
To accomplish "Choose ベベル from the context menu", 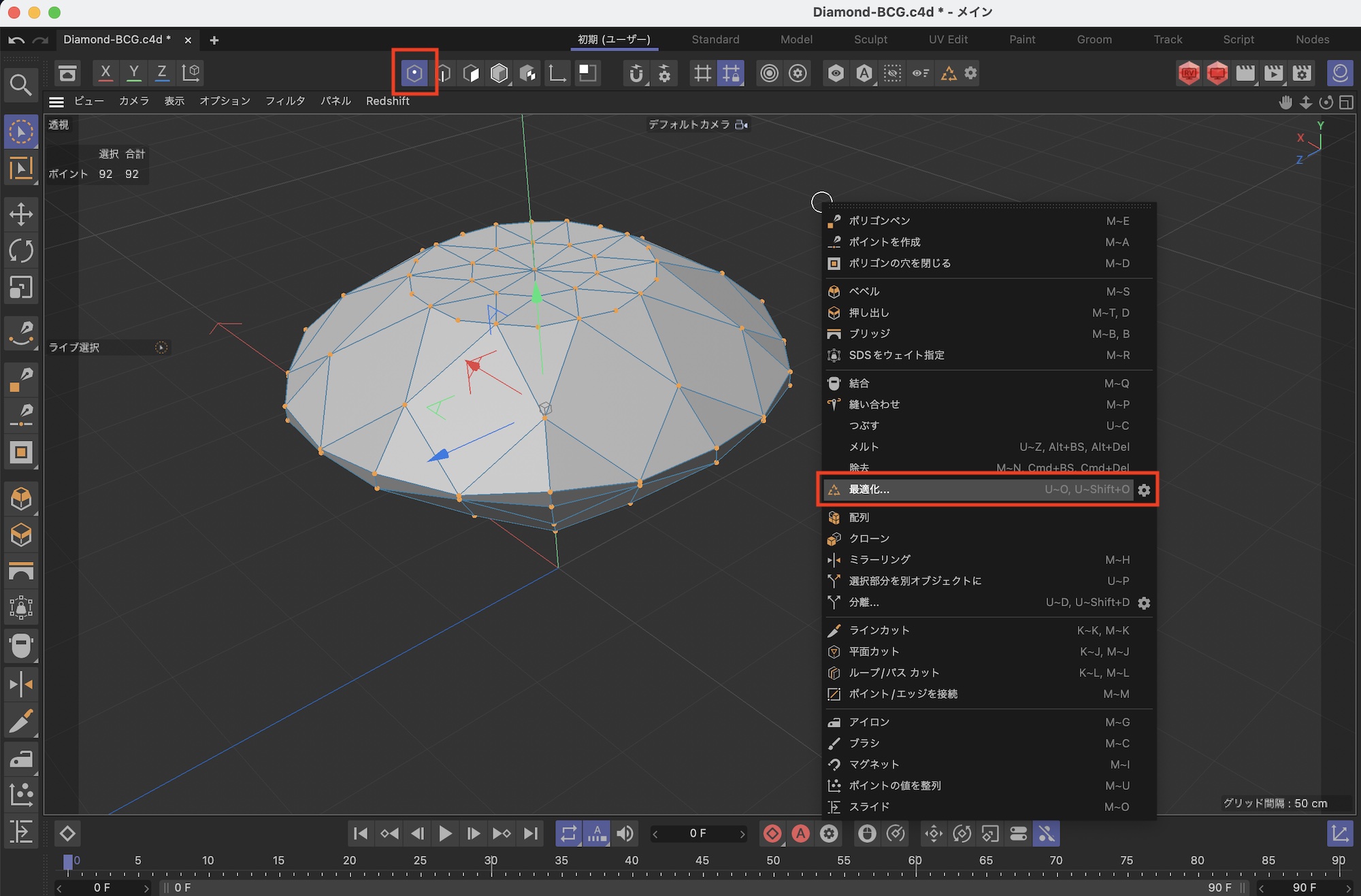I will click(x=864, y=291).
